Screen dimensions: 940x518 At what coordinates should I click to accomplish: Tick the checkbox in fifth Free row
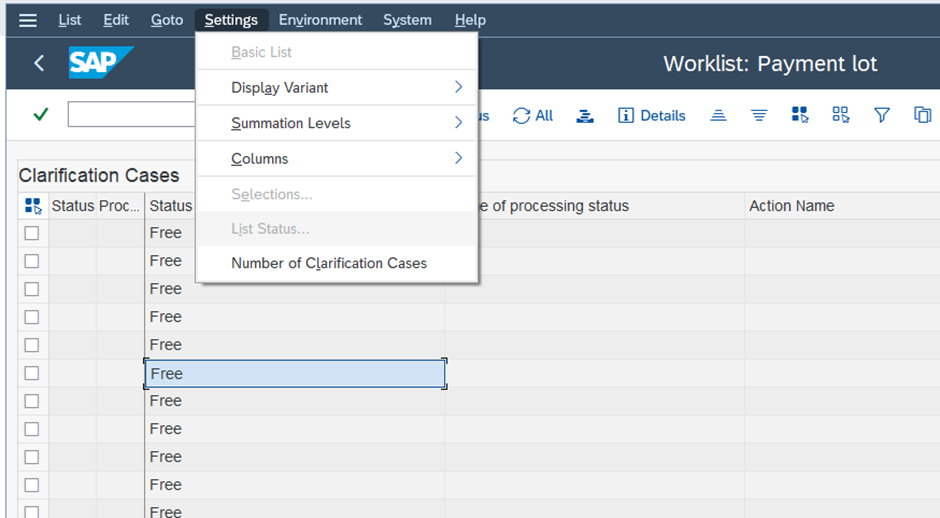point(32,345)
